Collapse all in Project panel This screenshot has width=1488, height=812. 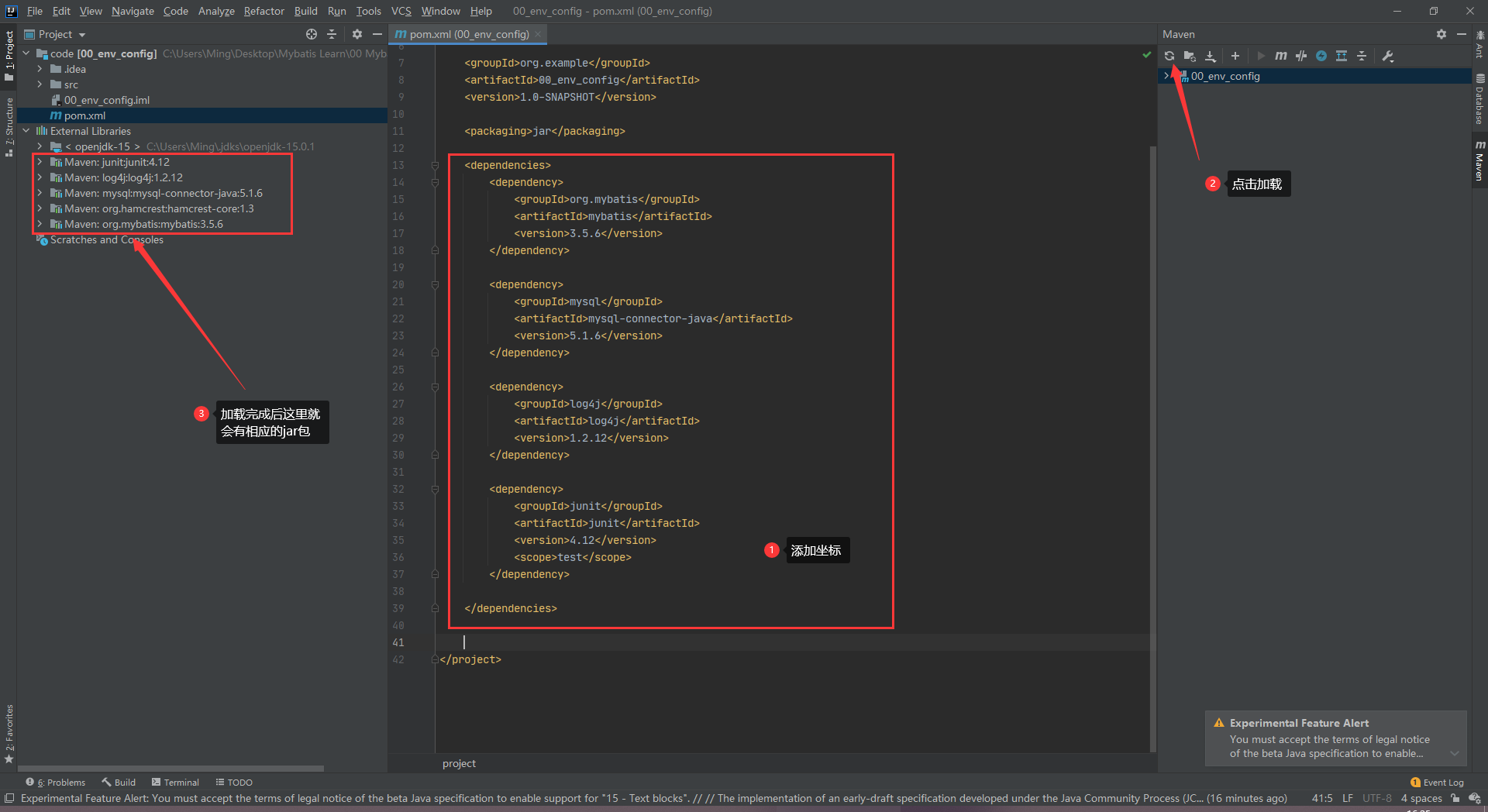pos(332,34)
